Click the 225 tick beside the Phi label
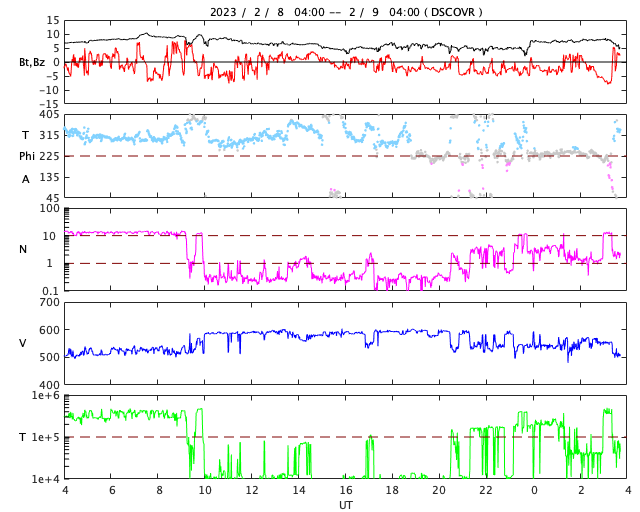 click(49, 156)
